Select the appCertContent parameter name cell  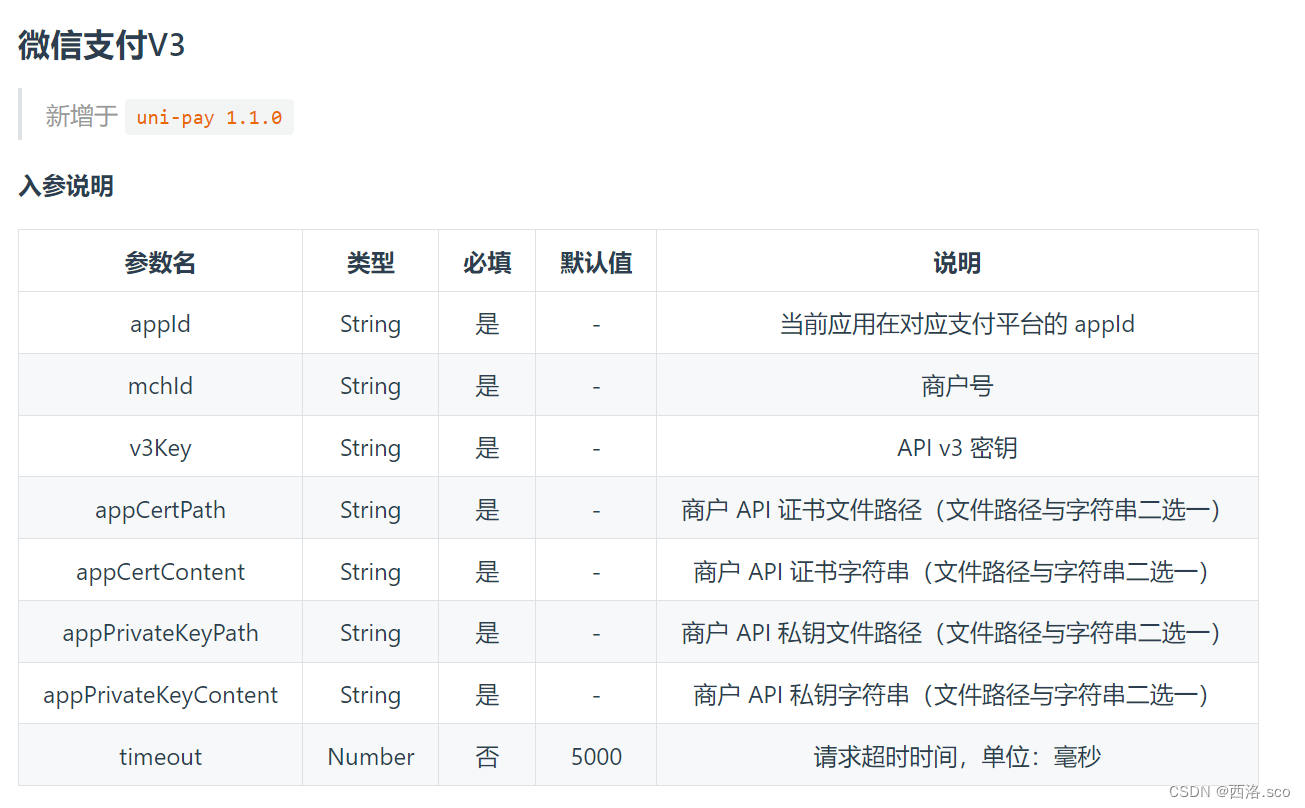pos(160,572)
